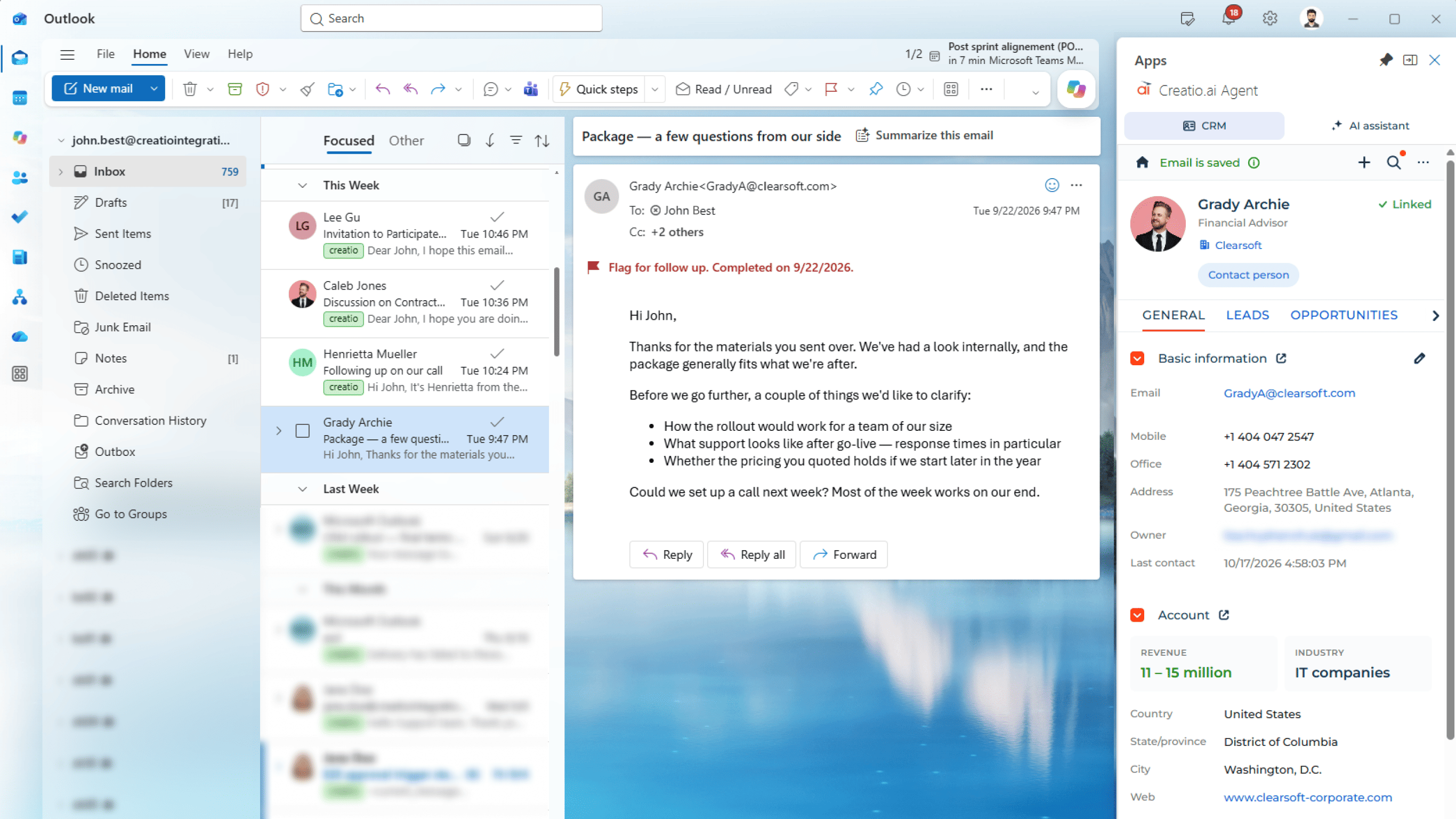The width and height of the screenshot is (1456, 819).
Task: Open the GradyA@clearsoft.com email link
Action: click(x=1289, y=392)
